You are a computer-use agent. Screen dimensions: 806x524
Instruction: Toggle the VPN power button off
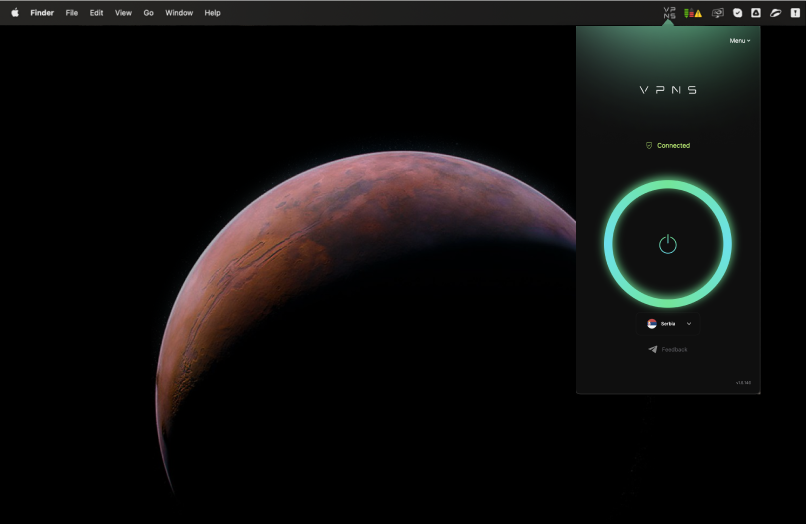(668, 244)
